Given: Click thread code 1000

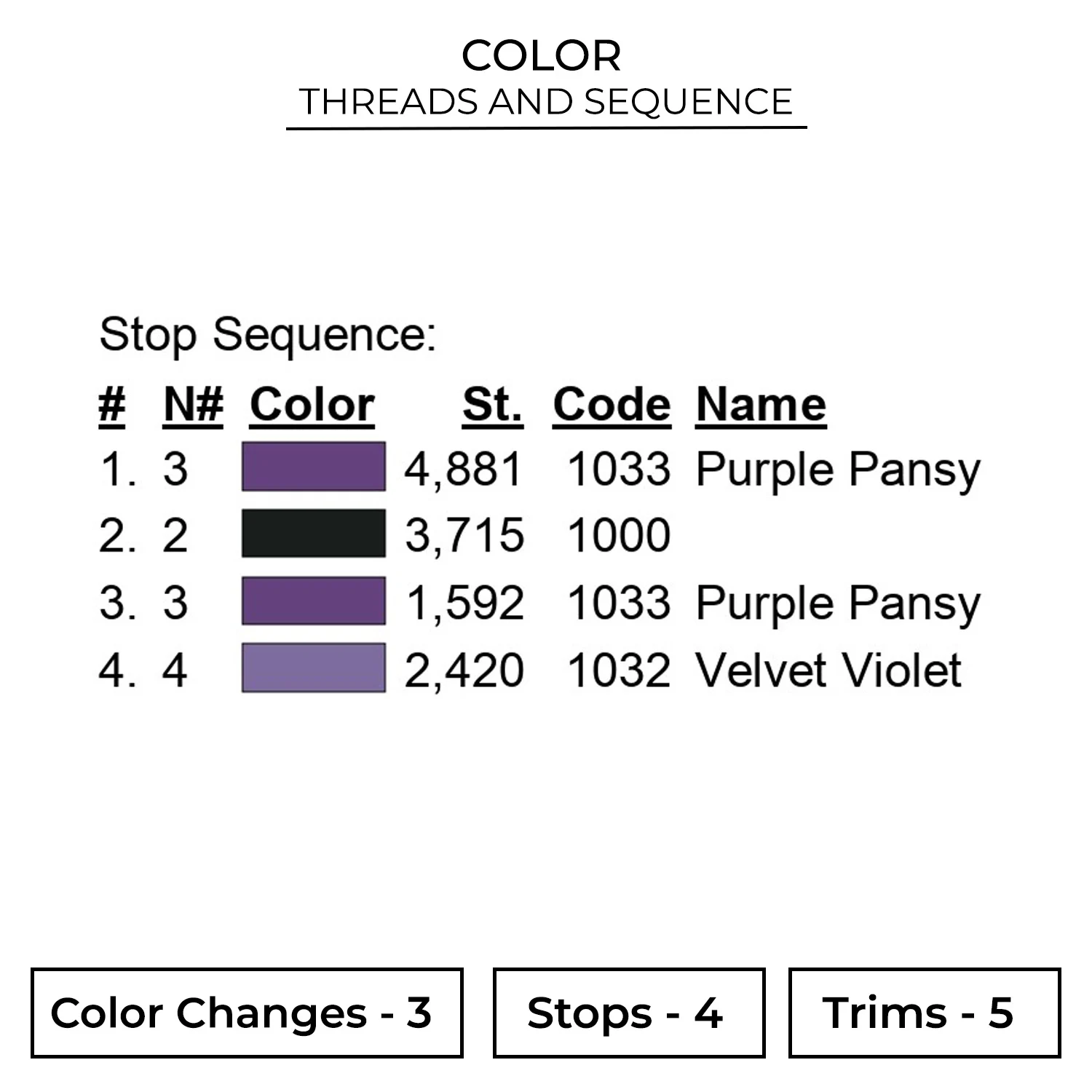Looking at the screenshot, I should point(618,536).
